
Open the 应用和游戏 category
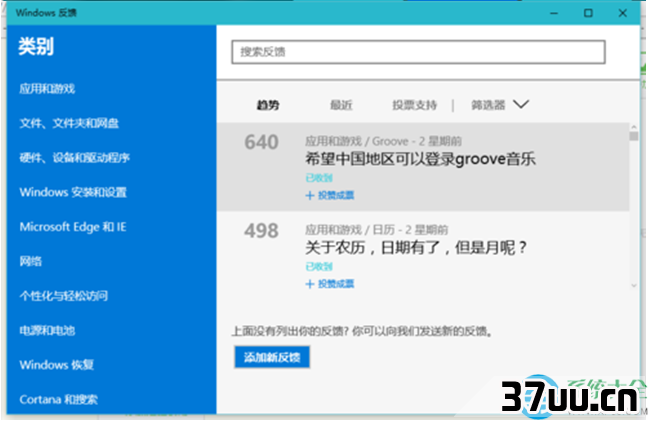pyautogui.click(x=47, y=88)
